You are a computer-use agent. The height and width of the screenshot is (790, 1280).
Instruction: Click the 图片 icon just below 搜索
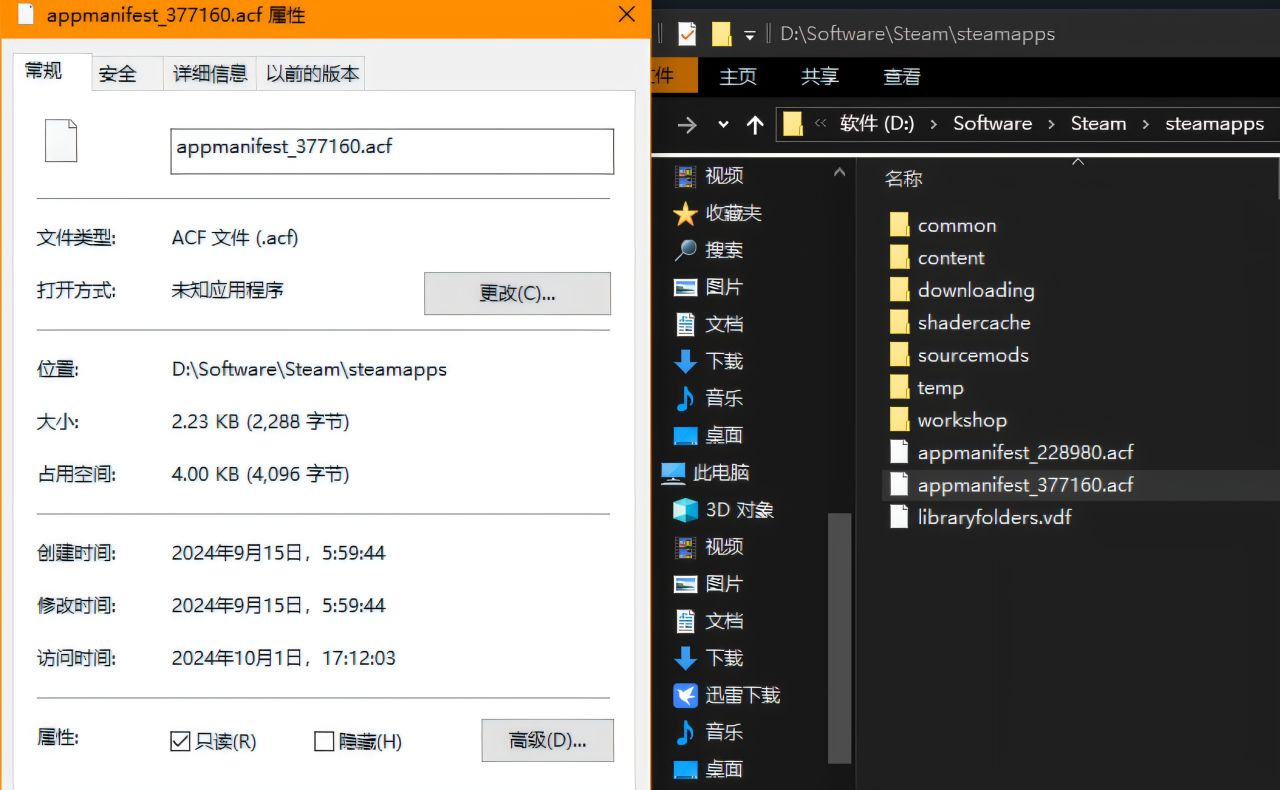pos(685,287)
